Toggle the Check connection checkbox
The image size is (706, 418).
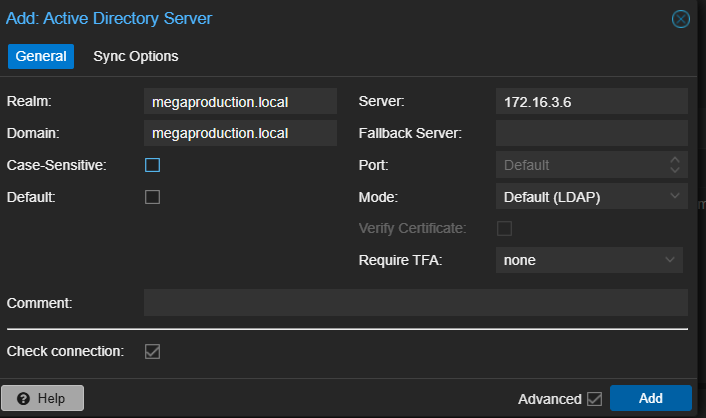click(x=153, y=351)
